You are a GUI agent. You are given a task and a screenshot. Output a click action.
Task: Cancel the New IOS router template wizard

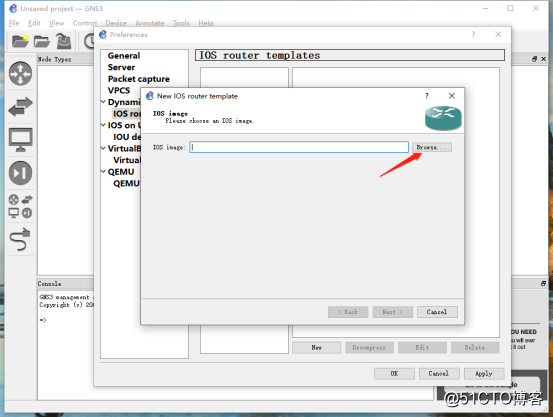pyautogui.click(x=437, y=312)
